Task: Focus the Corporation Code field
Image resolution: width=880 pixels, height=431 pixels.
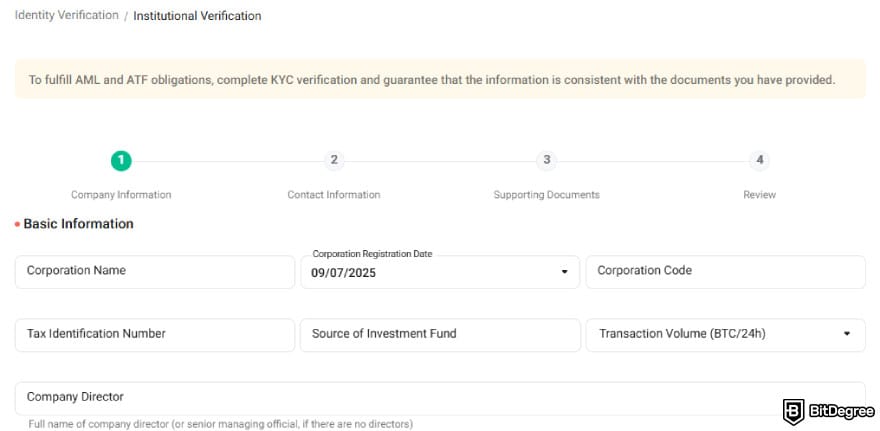Action: point(726,272)
